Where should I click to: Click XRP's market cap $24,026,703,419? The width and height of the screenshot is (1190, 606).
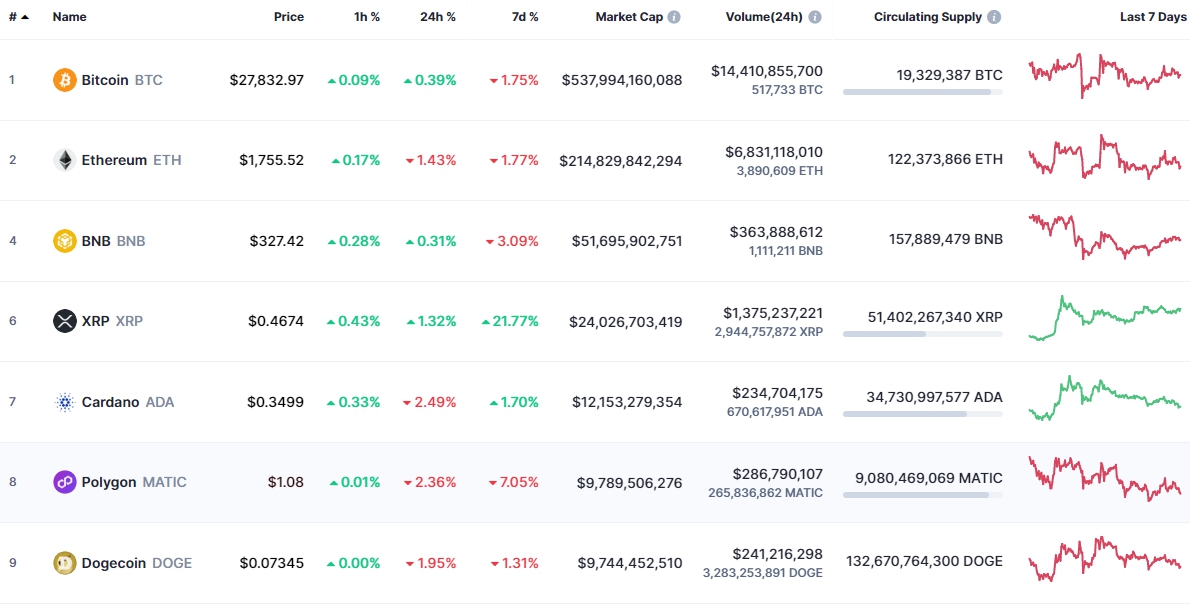[626, 321]
